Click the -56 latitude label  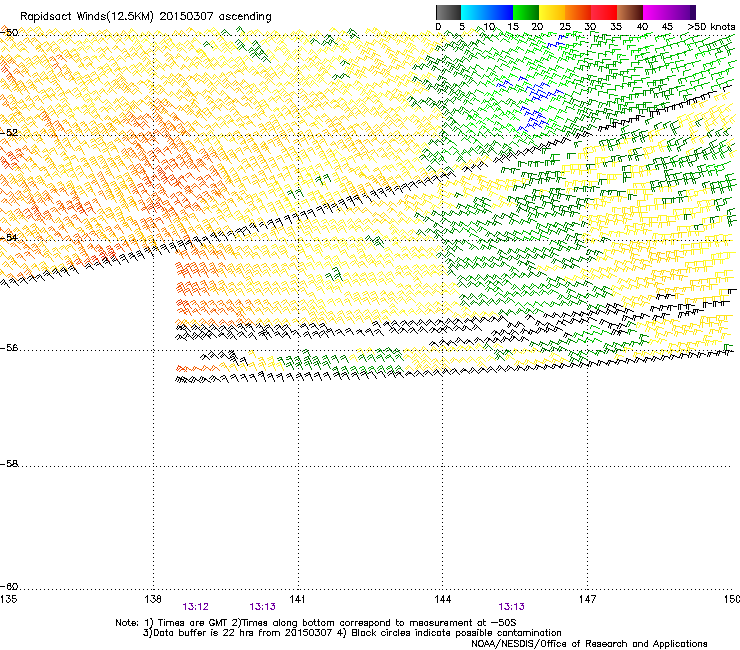click(x=9, y=347)
